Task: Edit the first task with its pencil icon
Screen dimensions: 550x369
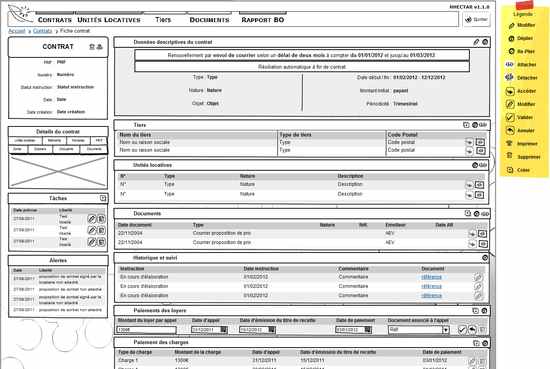Action: point(92,219)
